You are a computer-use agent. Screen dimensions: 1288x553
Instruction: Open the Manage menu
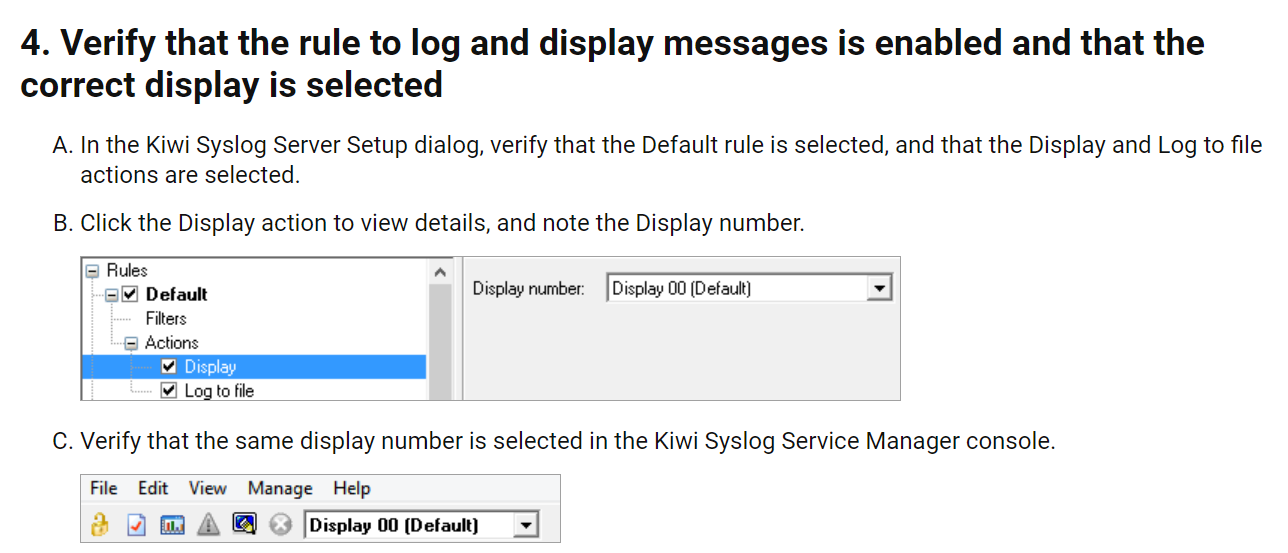280,488
